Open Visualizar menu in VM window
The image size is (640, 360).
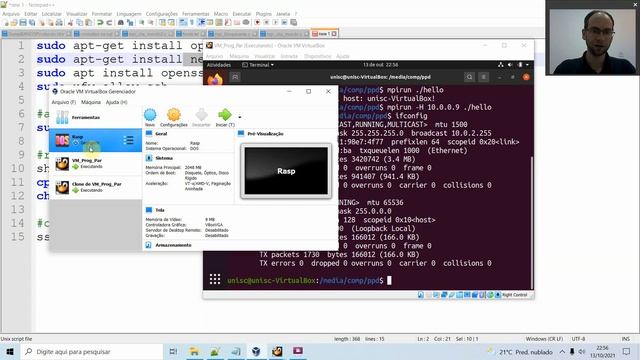coord(264,56)
